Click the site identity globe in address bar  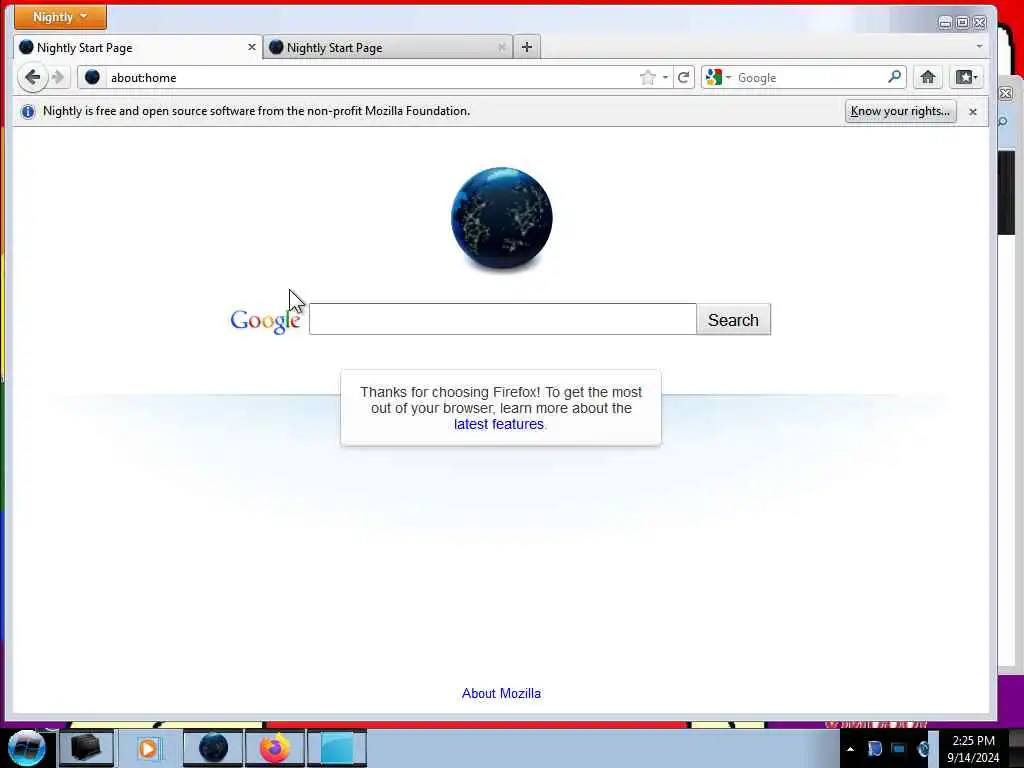click(x=93, y=78)
